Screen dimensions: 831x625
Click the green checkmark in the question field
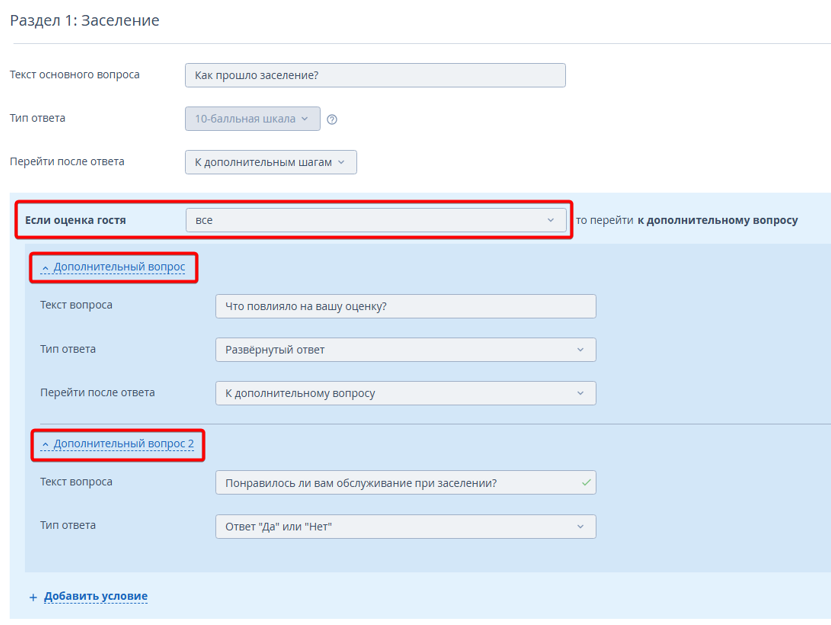coord(586,483)
